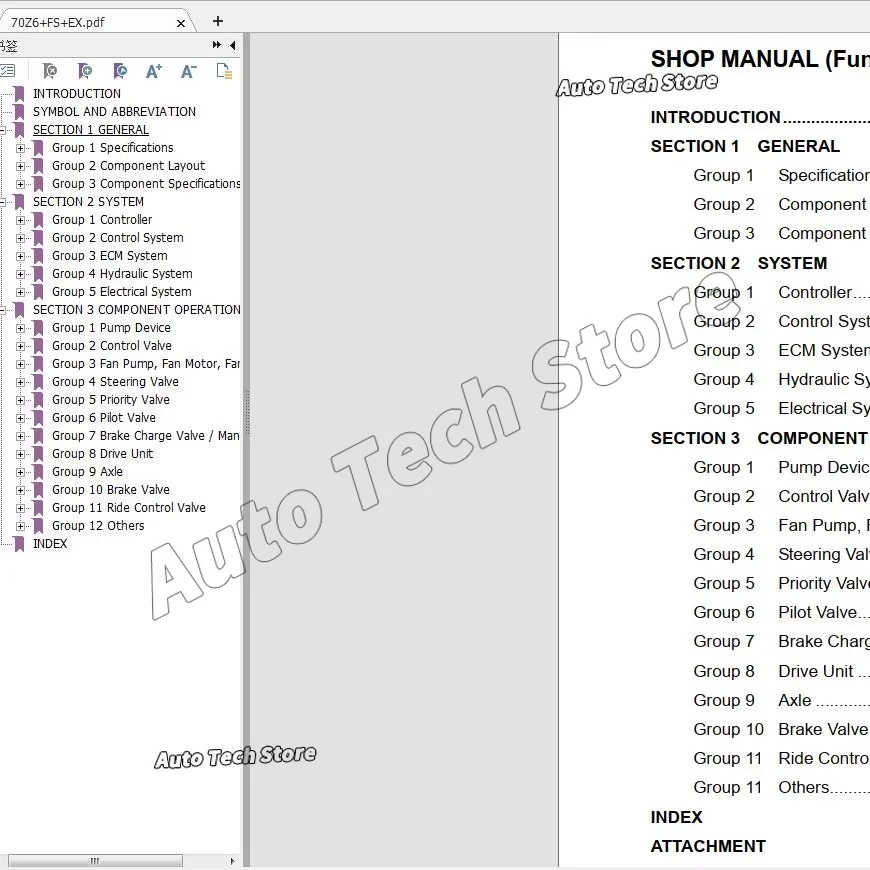Click INDEX heading in document contents
The height and width of the screenshot is (870, 870).
coord(676,817)
